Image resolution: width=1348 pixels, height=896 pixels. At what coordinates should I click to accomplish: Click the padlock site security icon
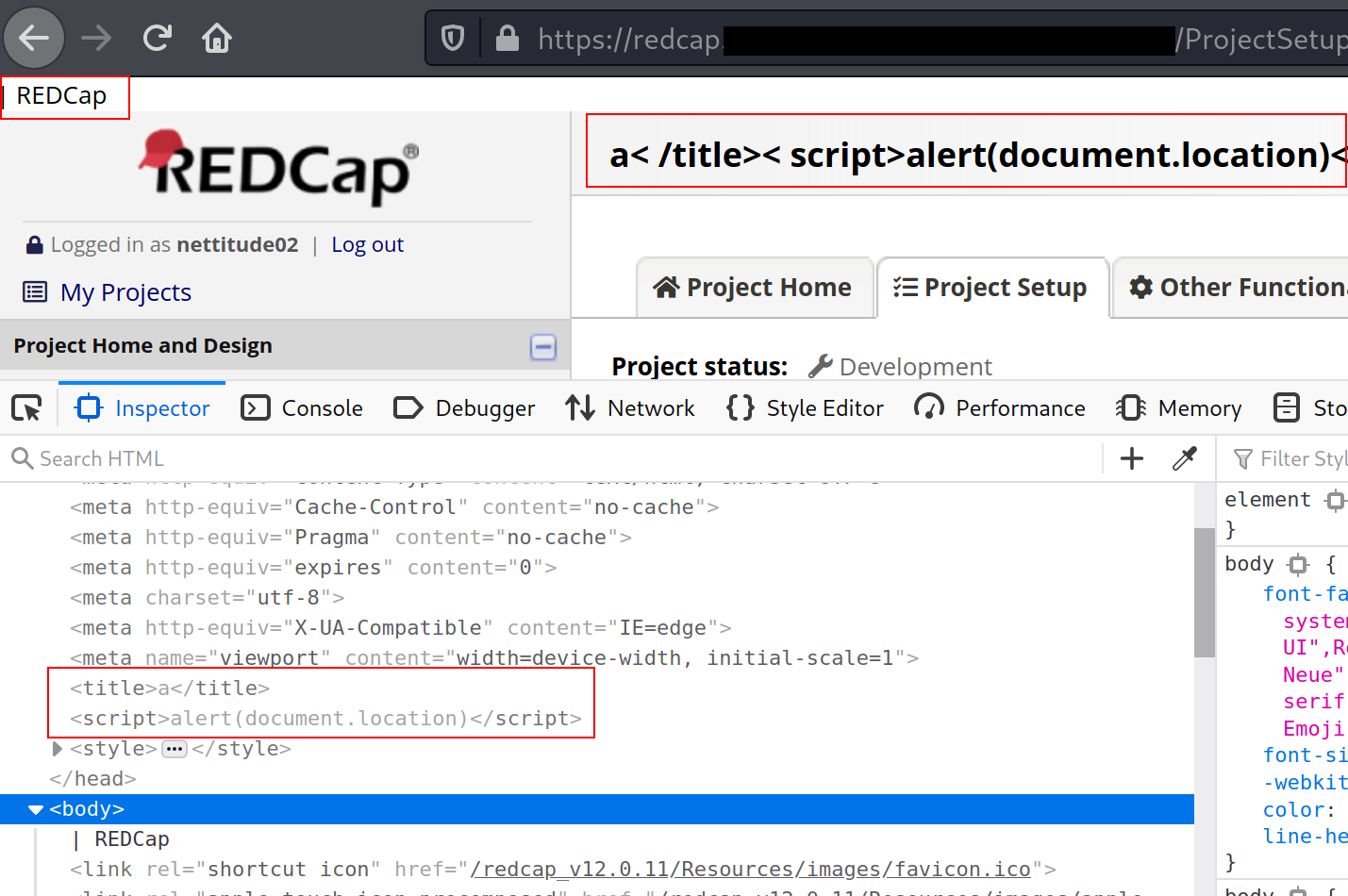coord(507,39)
